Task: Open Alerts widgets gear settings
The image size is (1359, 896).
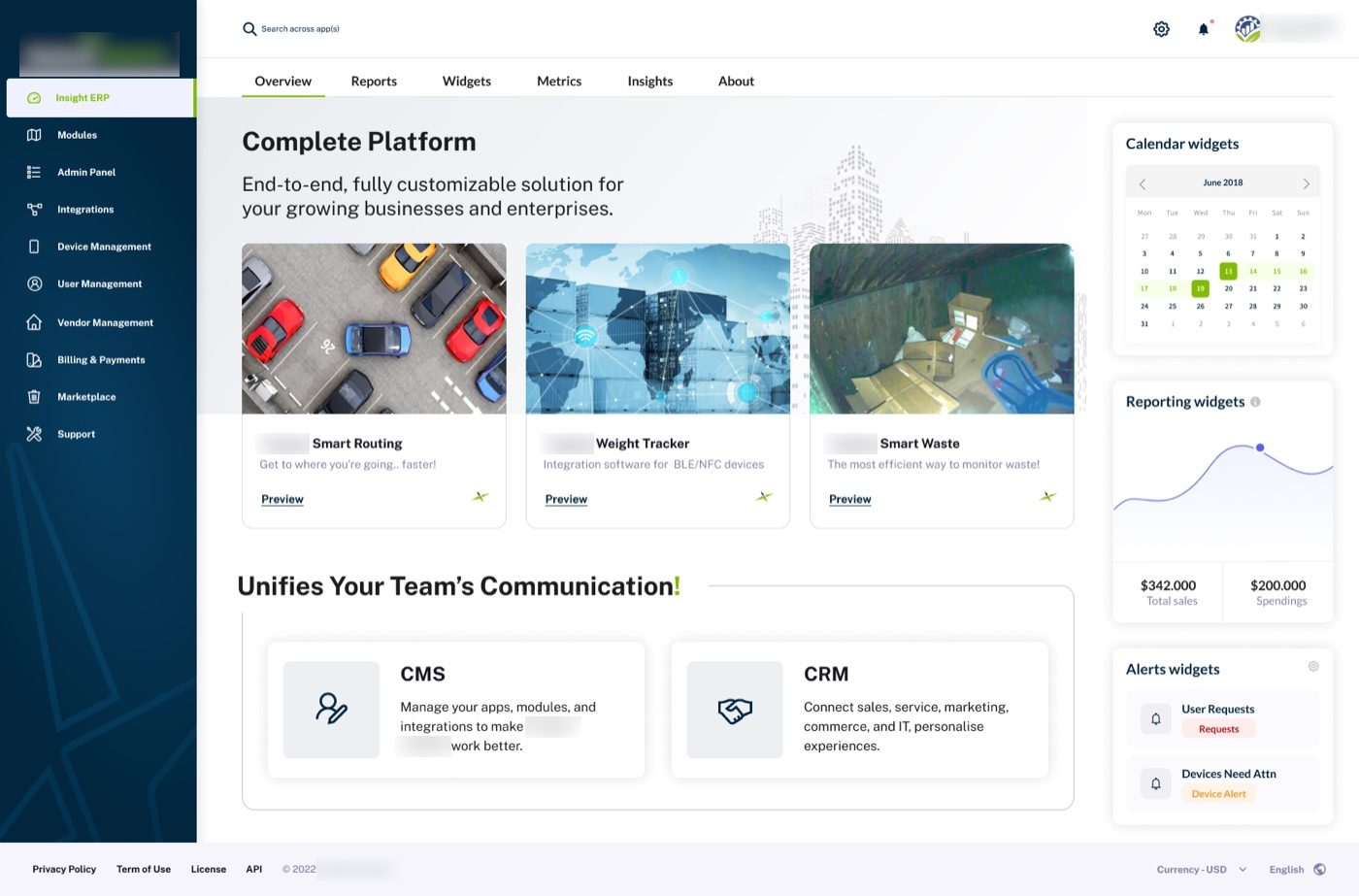Action: (x=1313, y=666)
